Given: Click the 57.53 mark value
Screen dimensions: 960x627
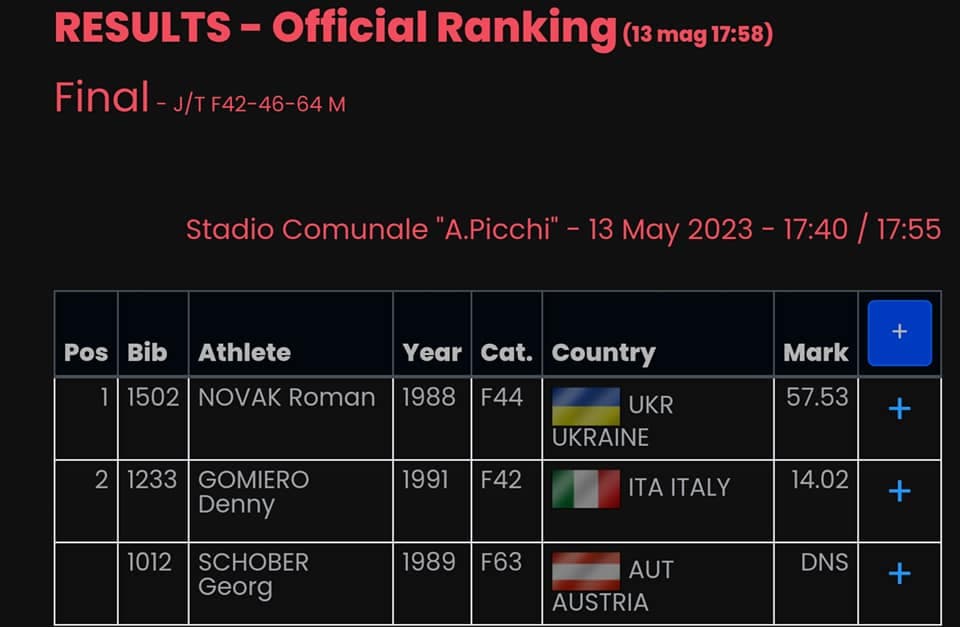Looking at the screenshot, I should 817,398.
